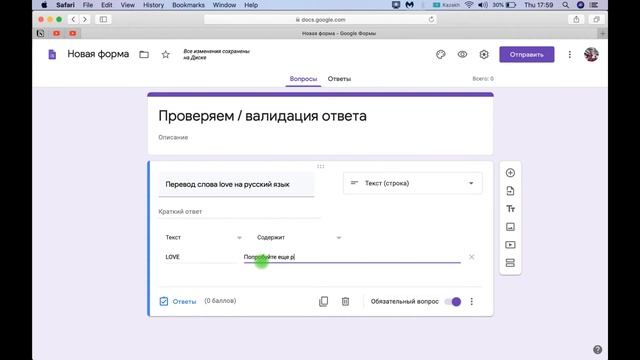This screenshot has width=640, height=360.
Task: Click the Отправить button
Action: (527, 54)
